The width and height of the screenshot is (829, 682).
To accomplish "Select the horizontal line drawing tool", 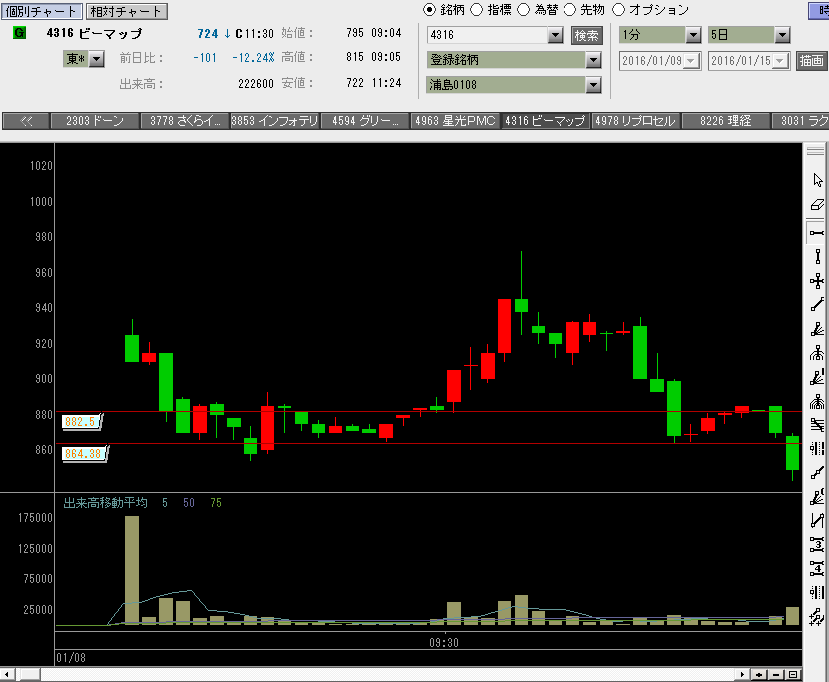I will pos(817,233).
